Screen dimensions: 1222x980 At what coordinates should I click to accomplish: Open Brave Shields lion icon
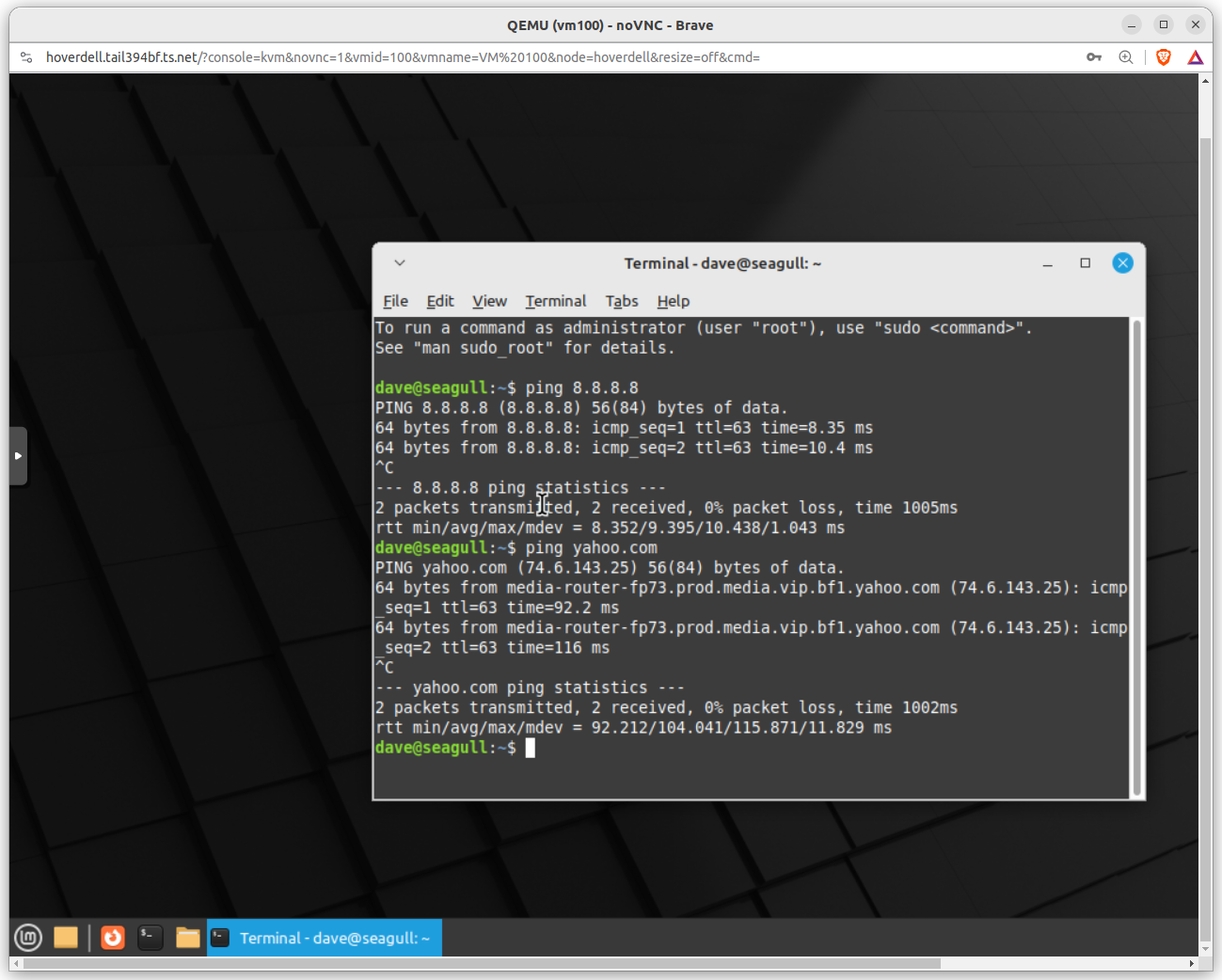click(x=1164, y=57)
